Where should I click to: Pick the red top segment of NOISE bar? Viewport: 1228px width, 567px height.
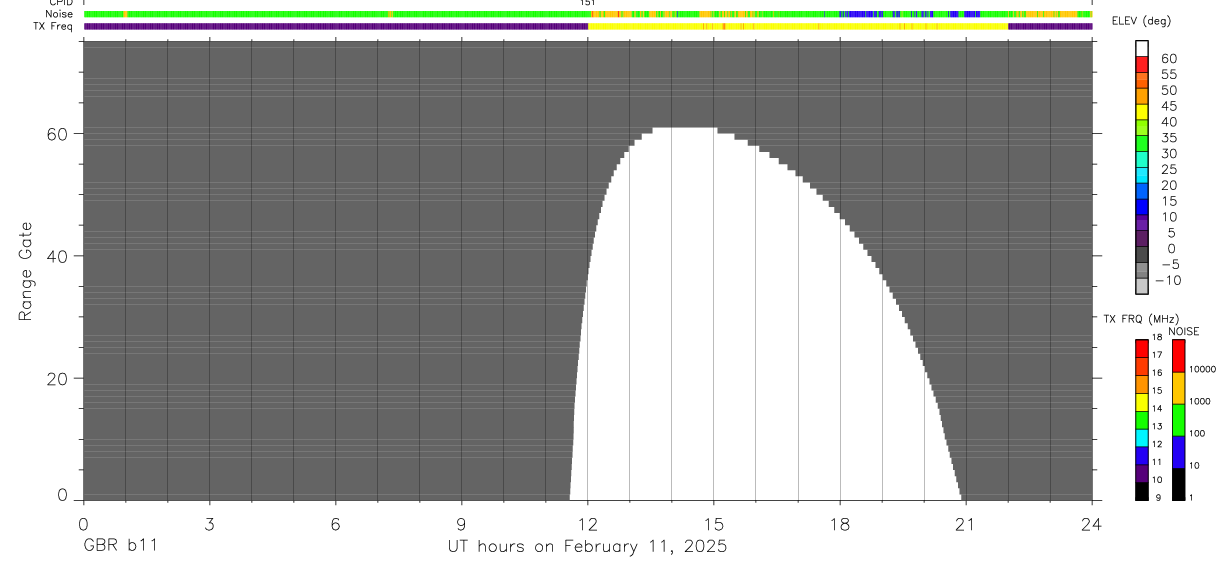(x=1178, y=356)
